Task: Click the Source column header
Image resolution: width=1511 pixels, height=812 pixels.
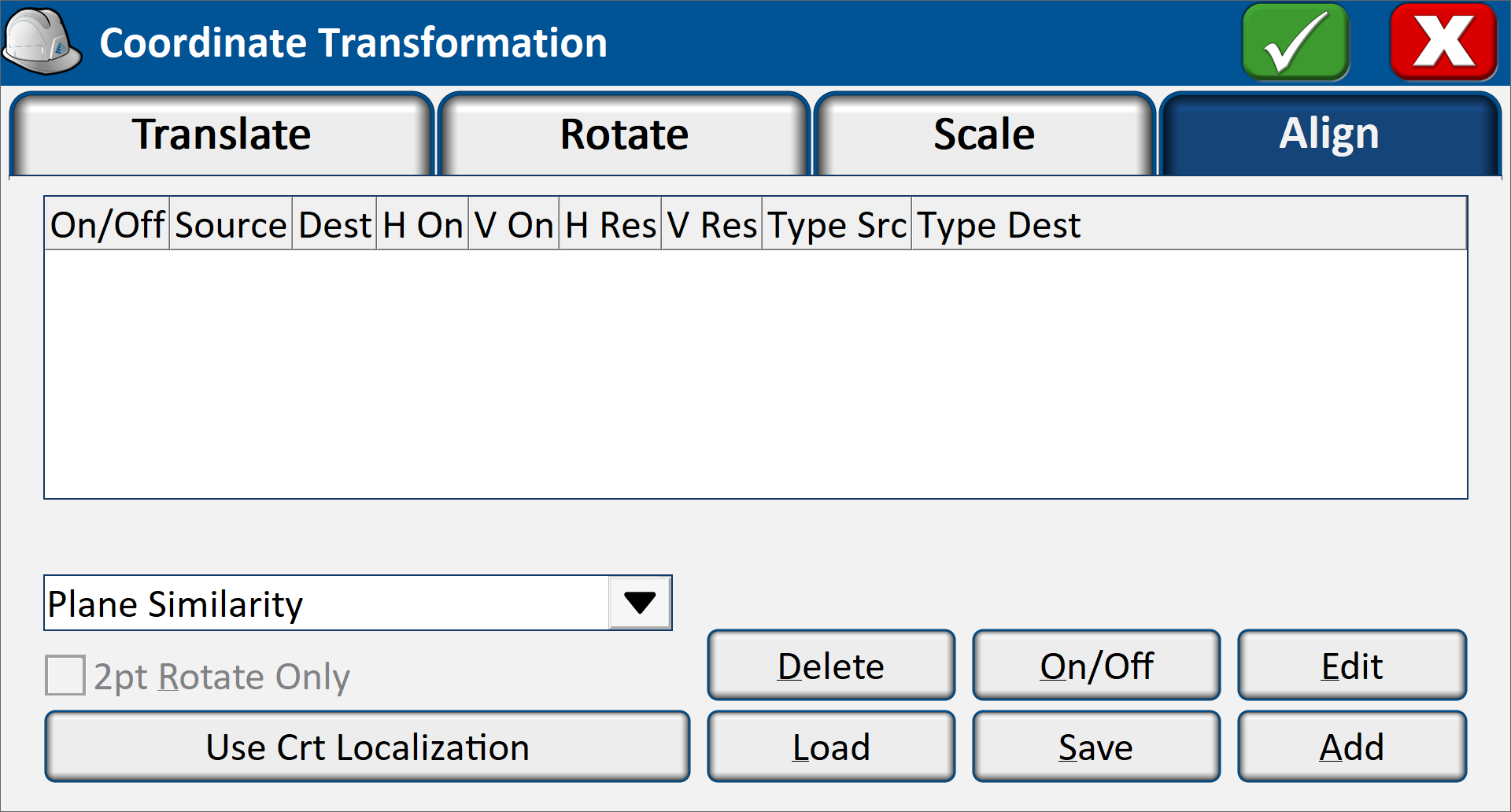Action: click(231, 225)
